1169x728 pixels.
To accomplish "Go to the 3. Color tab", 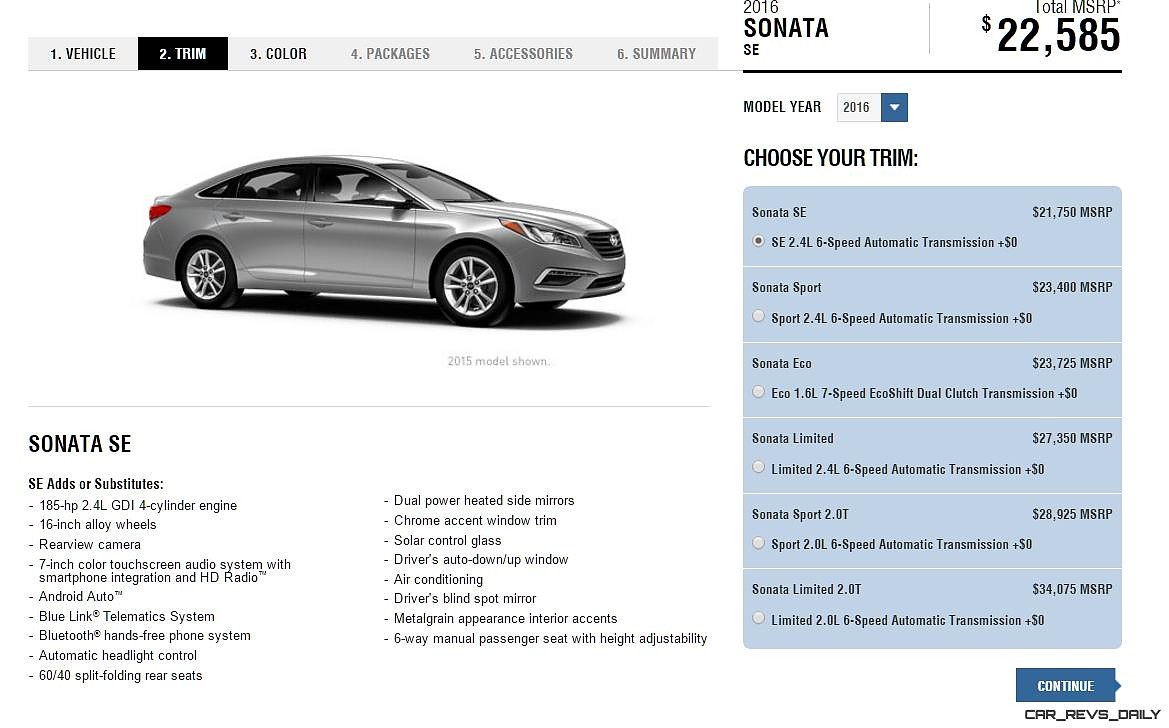I will 278,54.
